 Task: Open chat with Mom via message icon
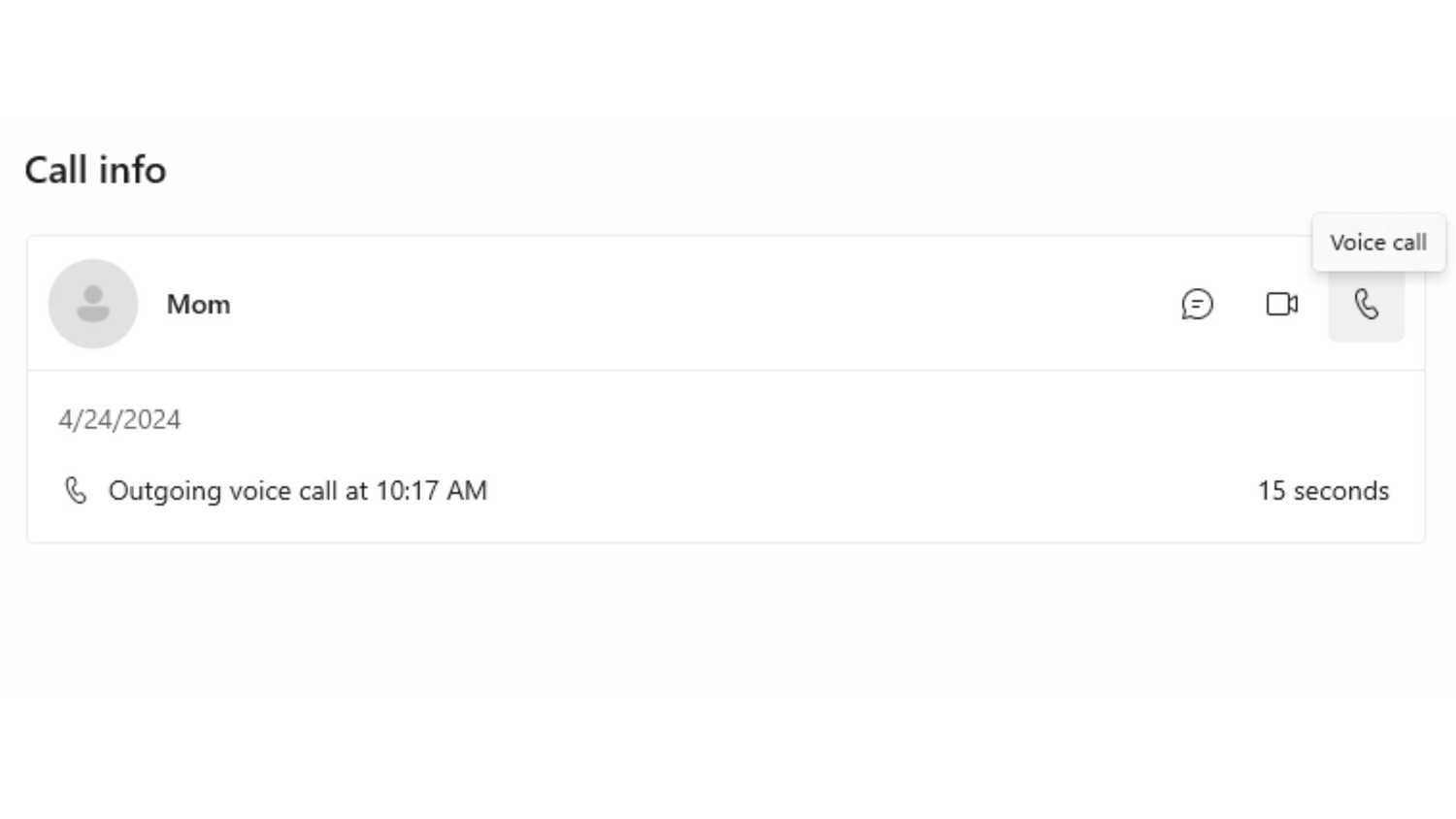pos(1197,305)
